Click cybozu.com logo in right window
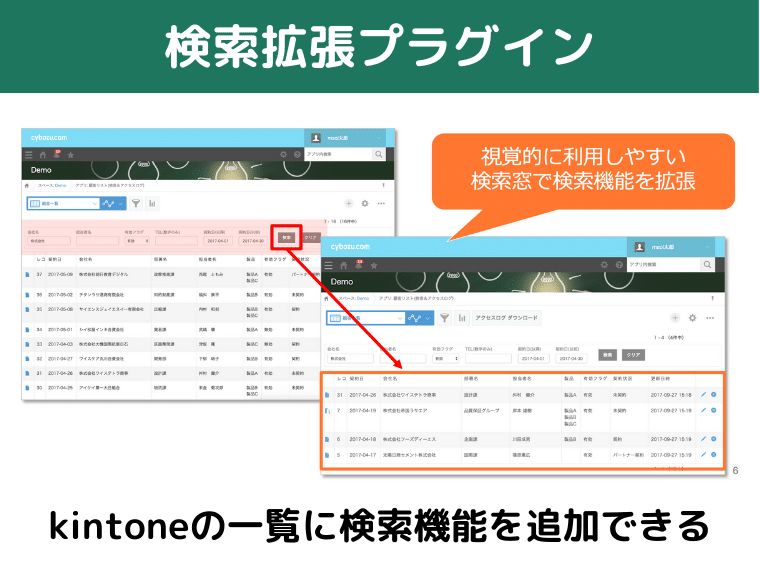 pos(350,247)
